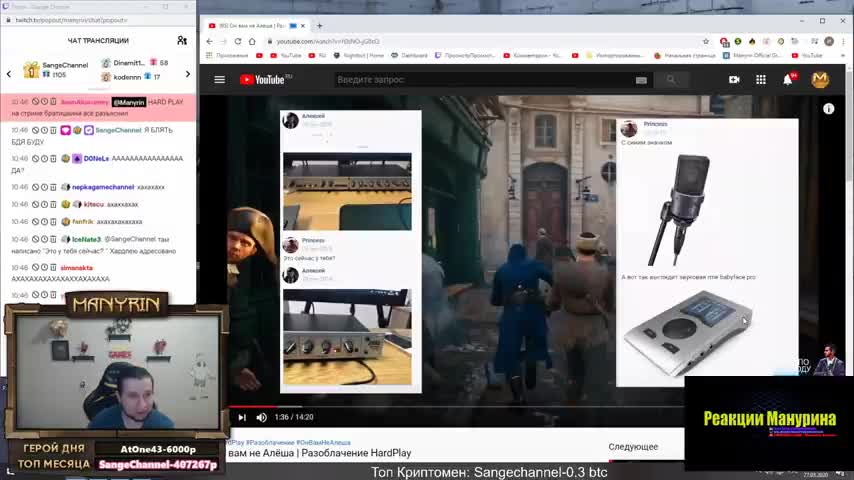Skip to the next video in the player
This screenshot has height=480, width=854.
coord(242,417)
